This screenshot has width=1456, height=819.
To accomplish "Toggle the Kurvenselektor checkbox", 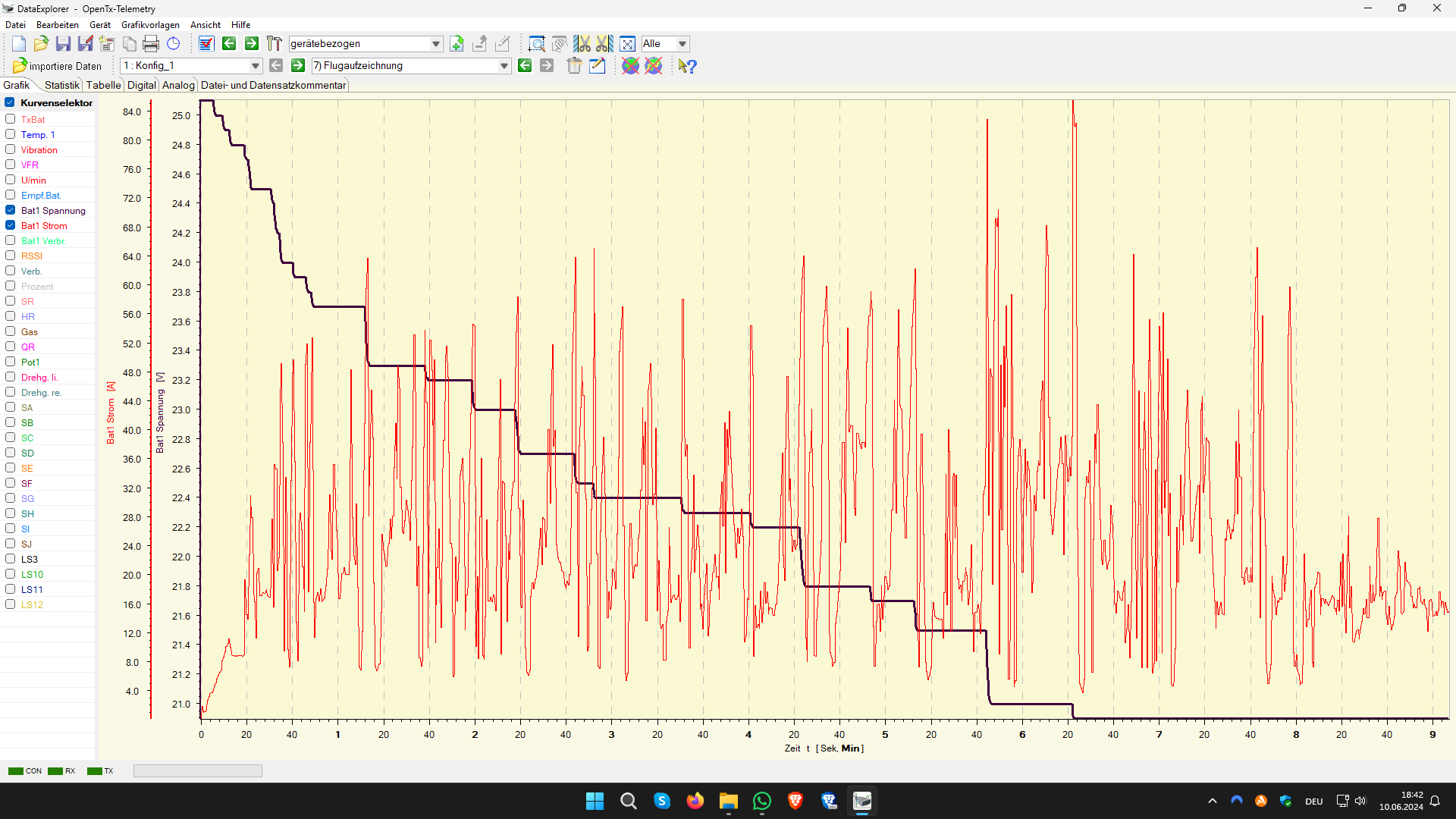I will click(x=10, y=102).
